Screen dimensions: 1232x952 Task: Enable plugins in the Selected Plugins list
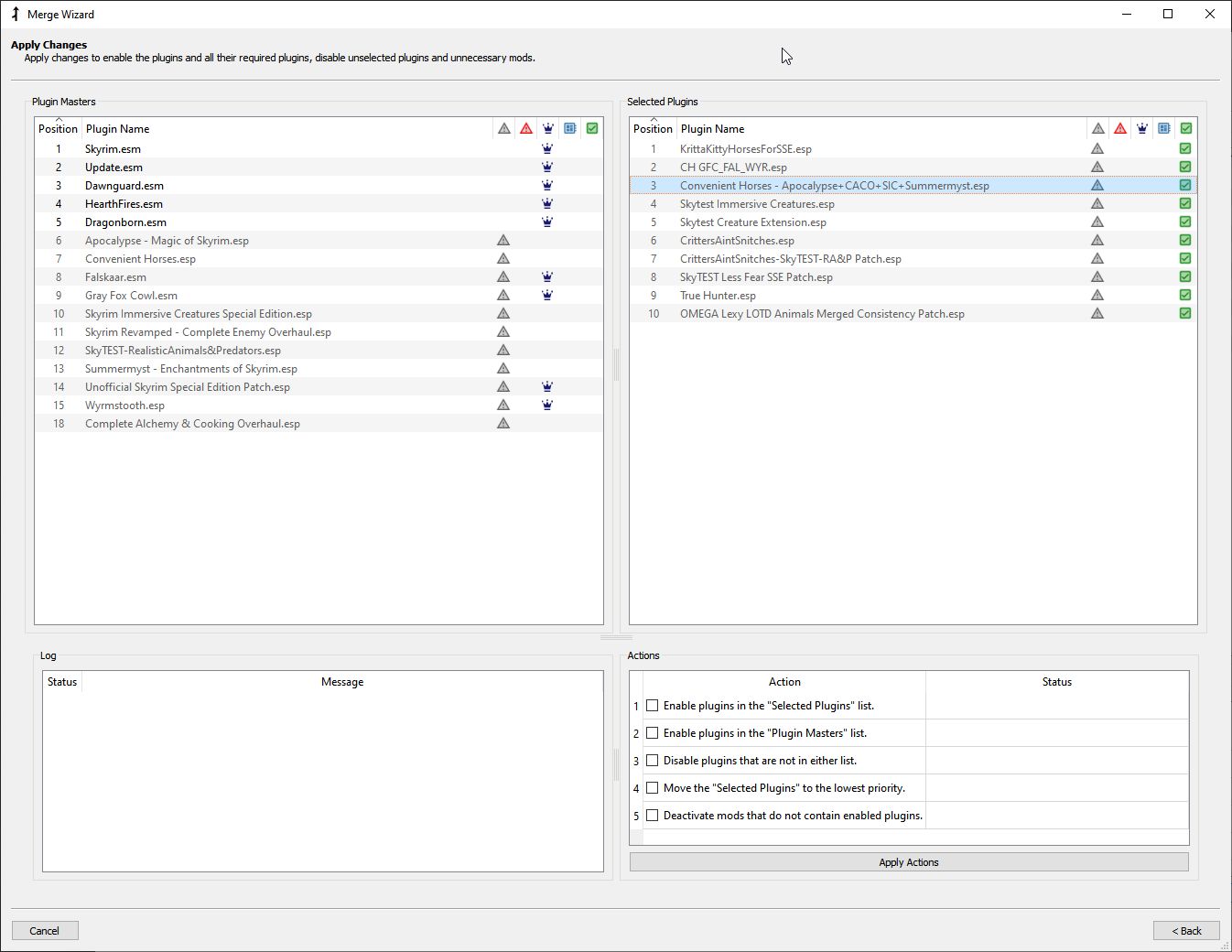click(652, 705)
